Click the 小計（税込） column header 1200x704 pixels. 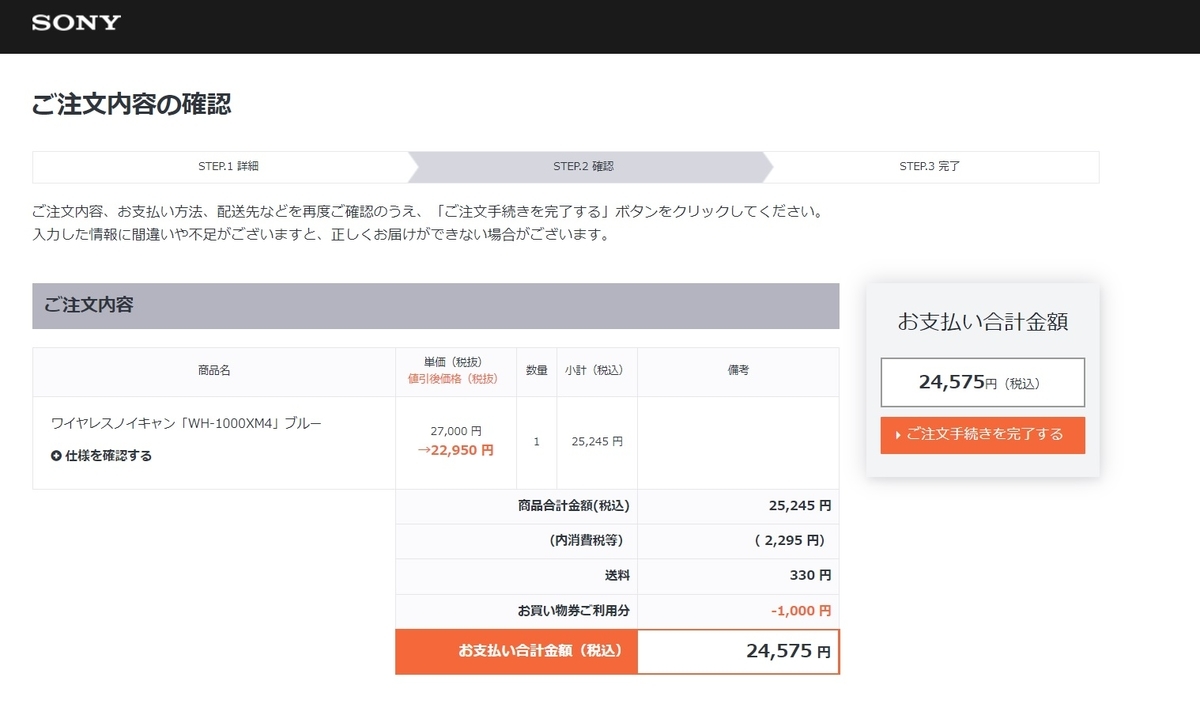pos(597,370)
